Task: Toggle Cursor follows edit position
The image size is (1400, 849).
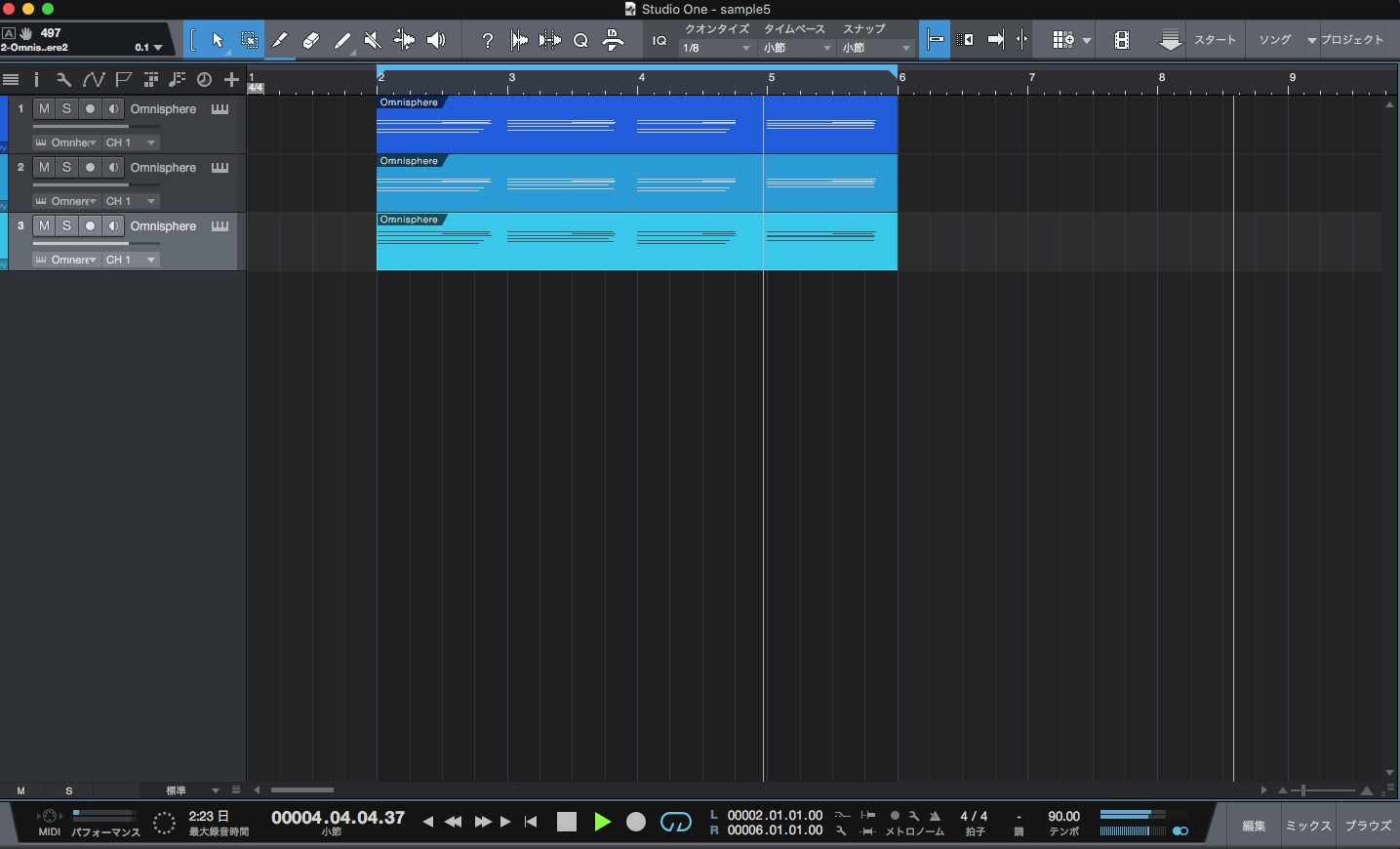Action: click(995, 40)
